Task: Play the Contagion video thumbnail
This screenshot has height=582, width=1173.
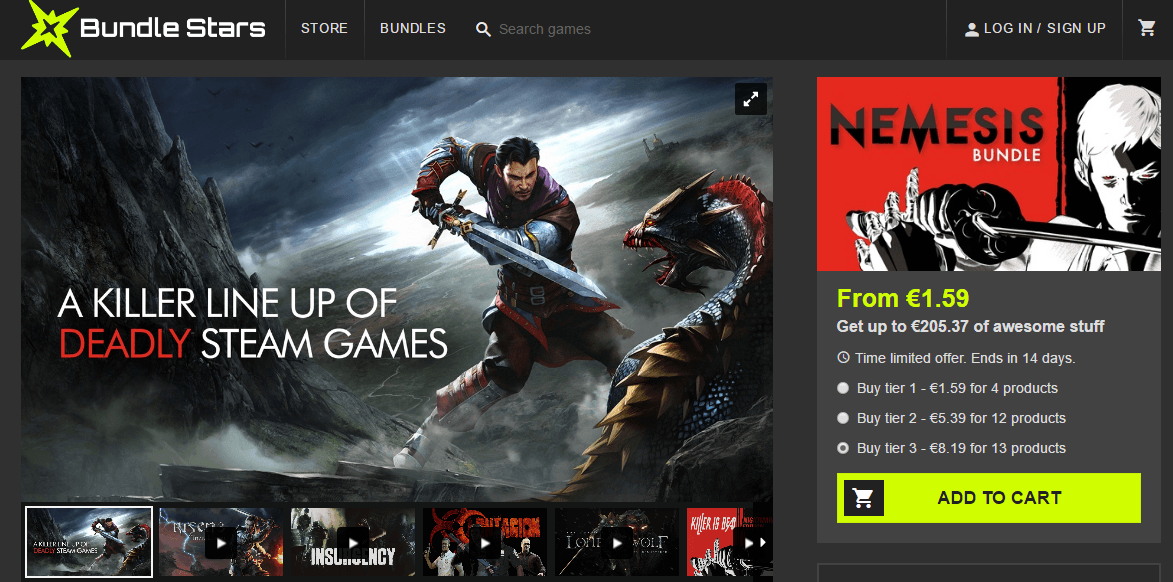Action: [x=485, y=542]
